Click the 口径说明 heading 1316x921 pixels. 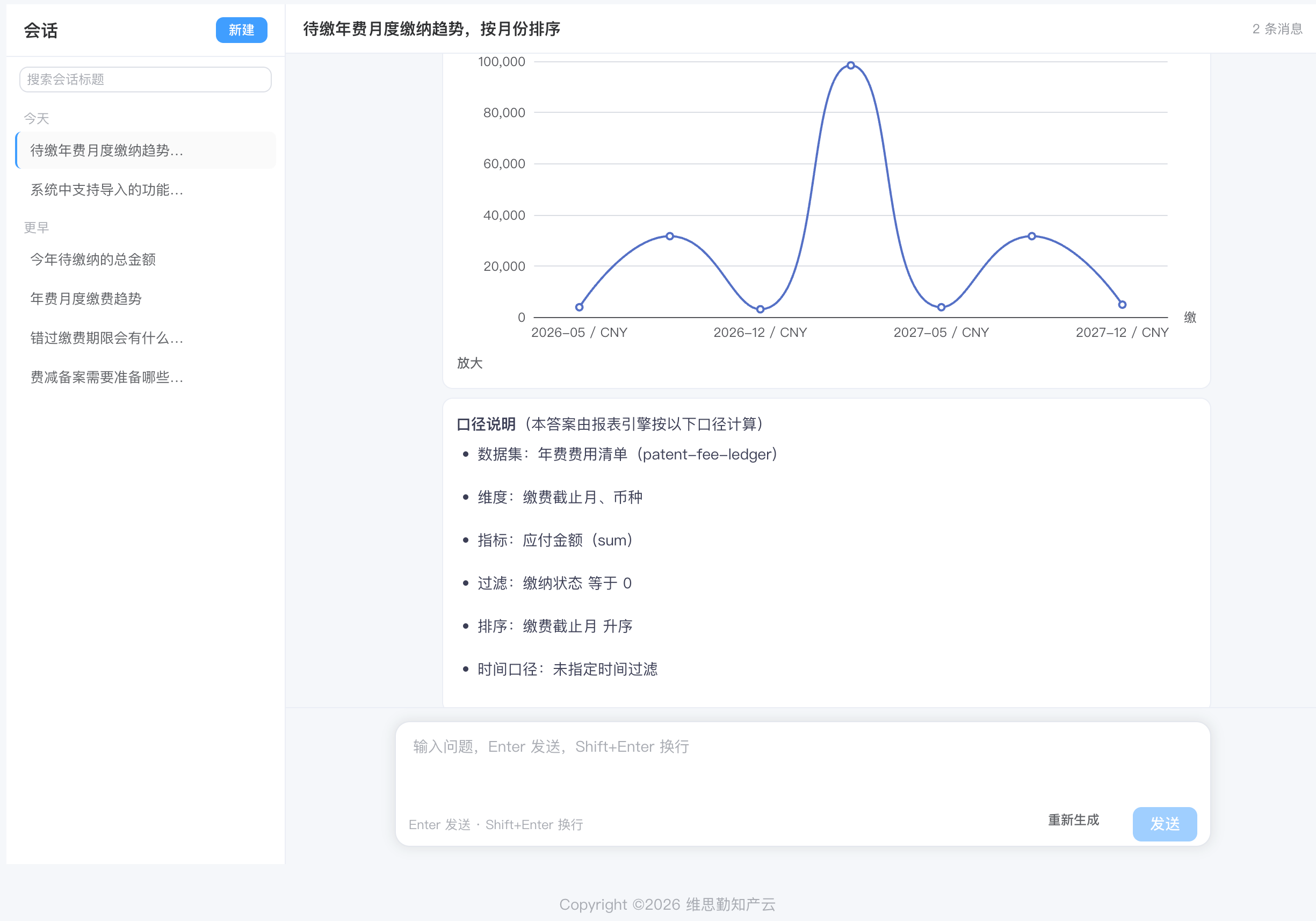[x=486, y=424]
